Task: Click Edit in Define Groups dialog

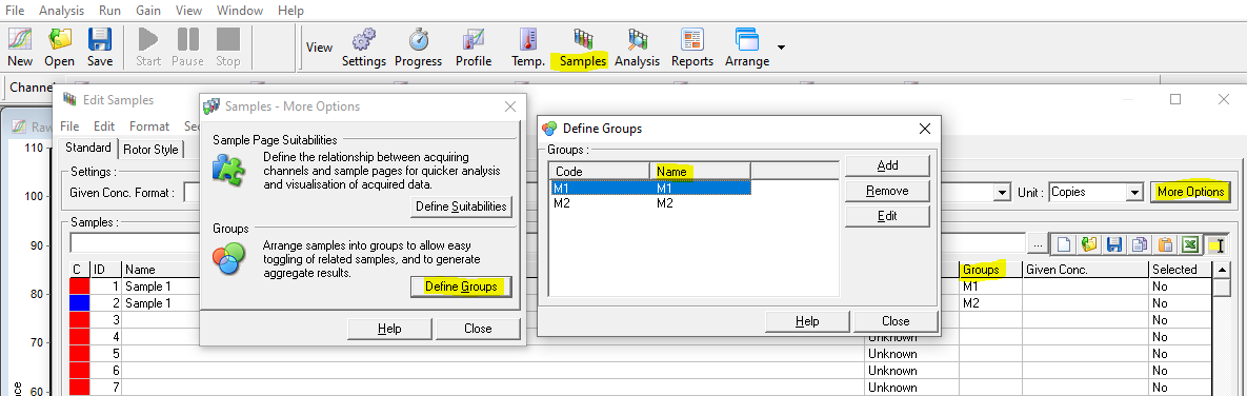Action: pos(887,216)
